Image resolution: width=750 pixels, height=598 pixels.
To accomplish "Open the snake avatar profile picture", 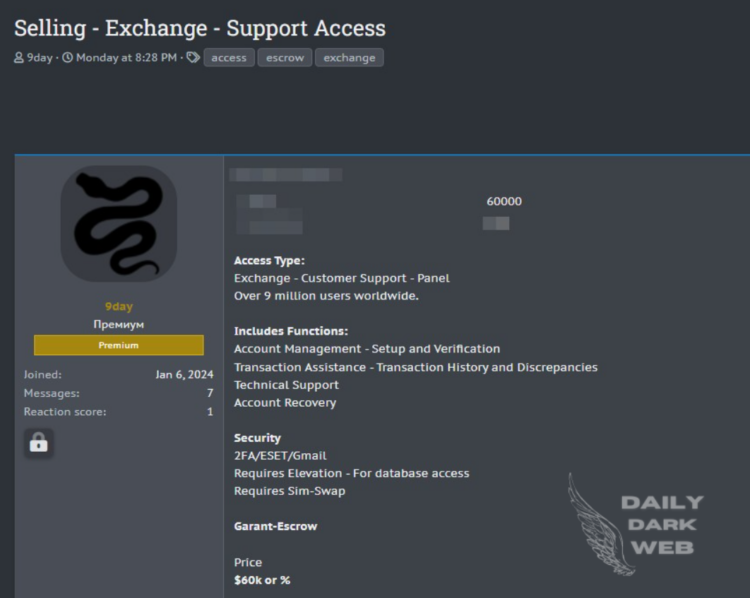I will pyautogui.click(x=119, y=224).
